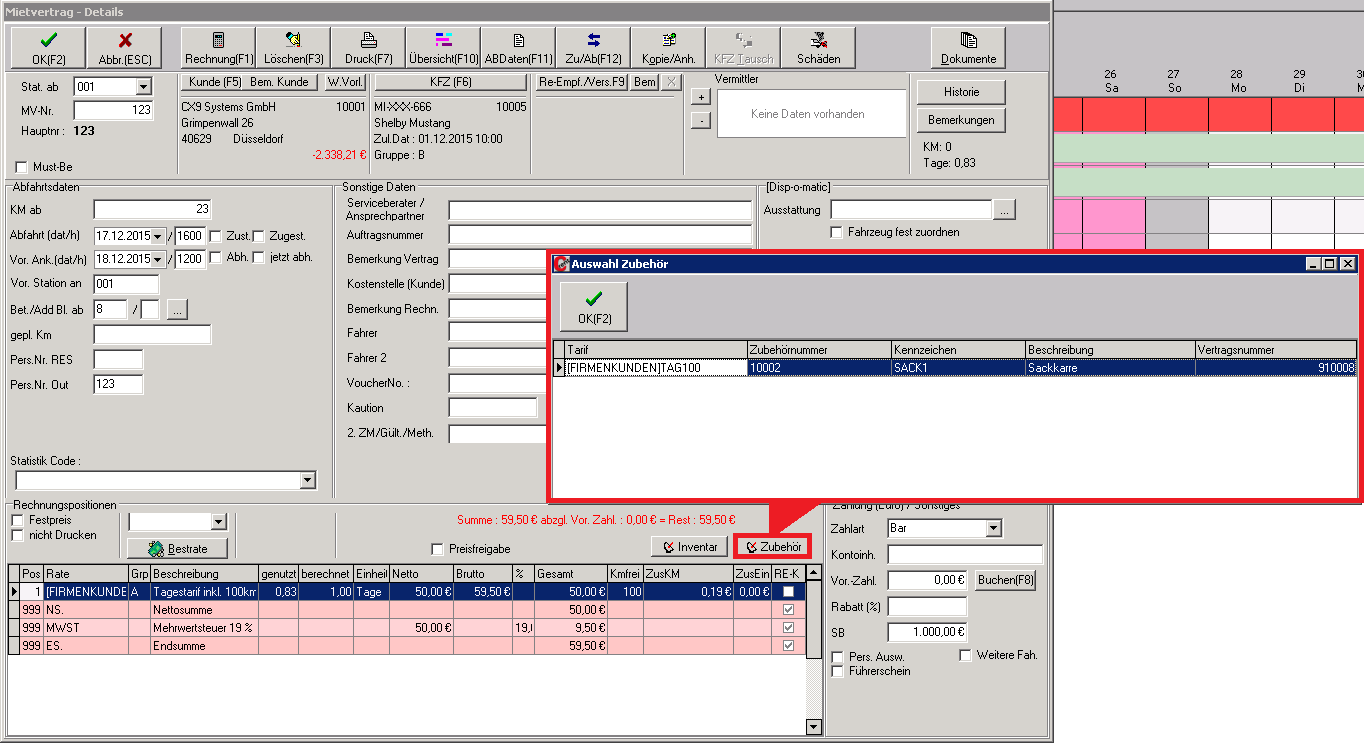Enable the Preisfreigabe checkbox
Screen dimensions: 1364x744
437,549
